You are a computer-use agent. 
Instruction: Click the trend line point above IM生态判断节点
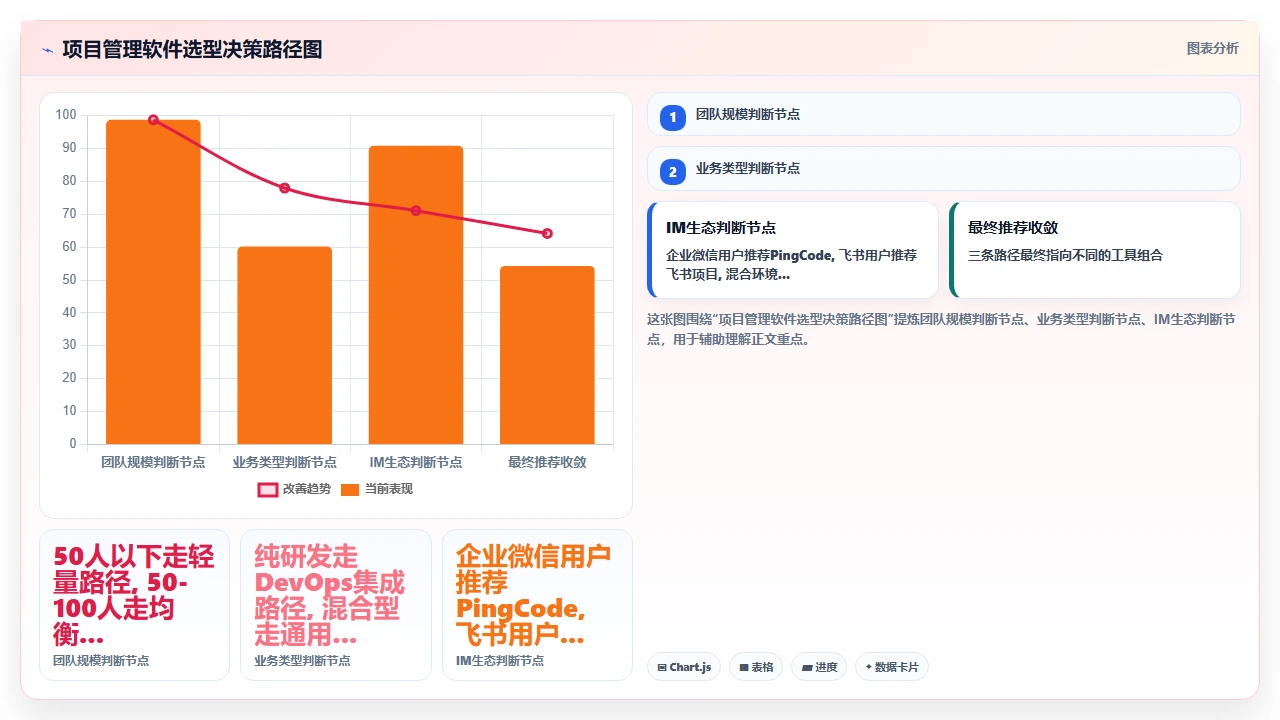pyautogui.click(x=416, y=211)
